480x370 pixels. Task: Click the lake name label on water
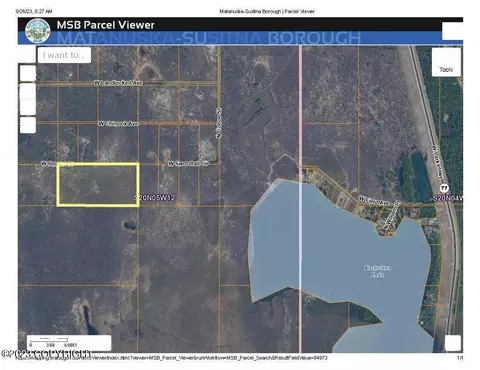tap(377, 271)
